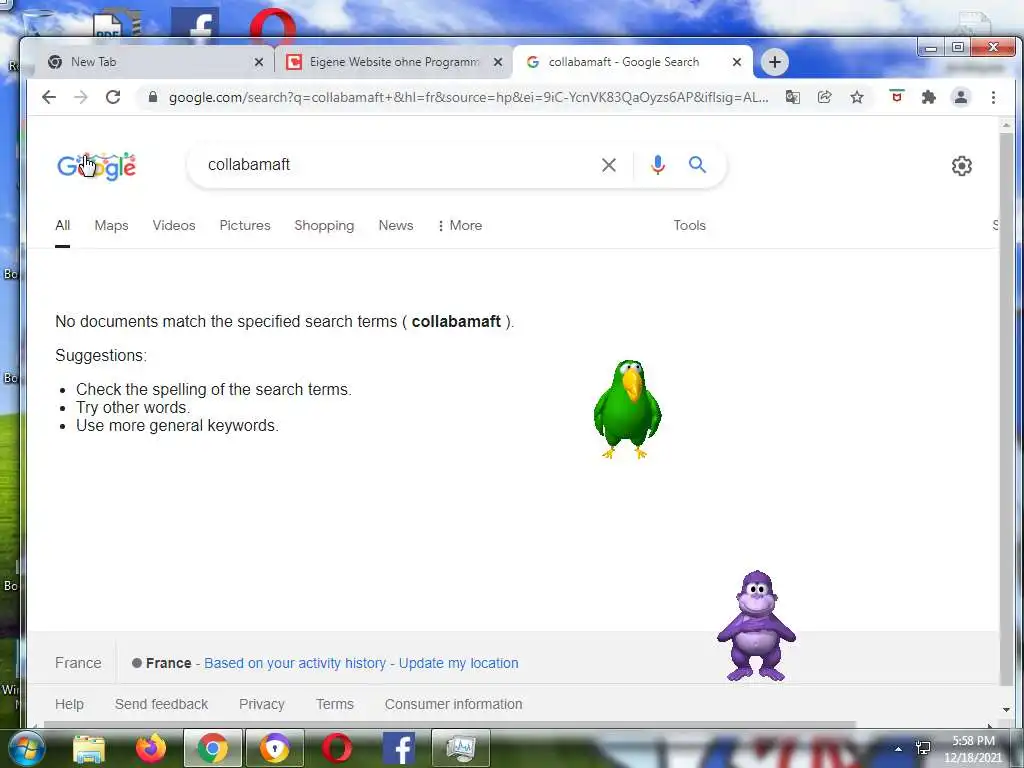
Task: Click the green parrot desktop character
Action: coord(628,409)
